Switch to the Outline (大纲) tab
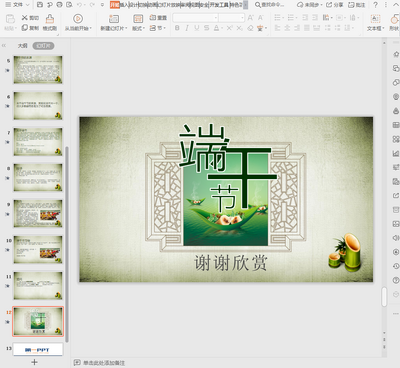400x368 pixels. click(x=23, y=46)
